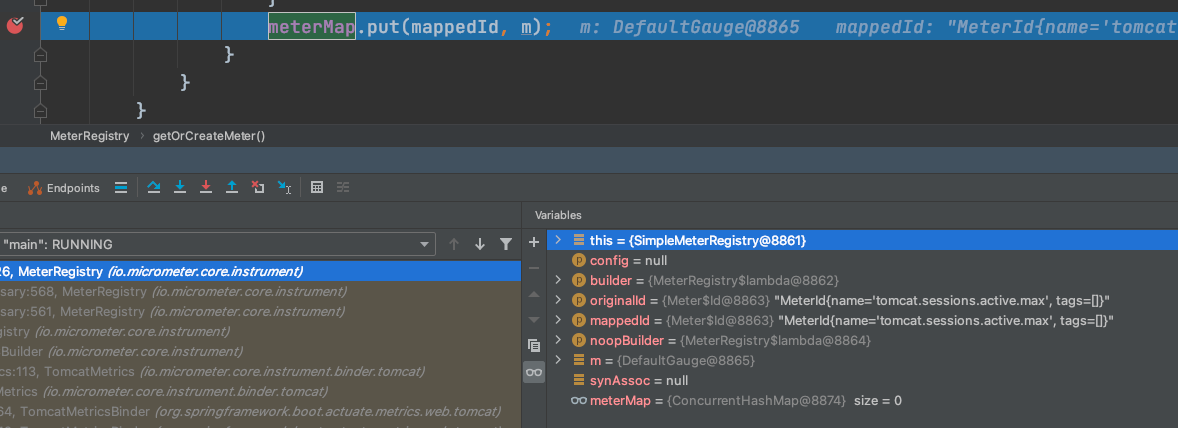Select the highlighted MeterRegistry stack frame
The height and width of the screenshot is (428, 1178).
pyautogui.click(x=260, y=271)
